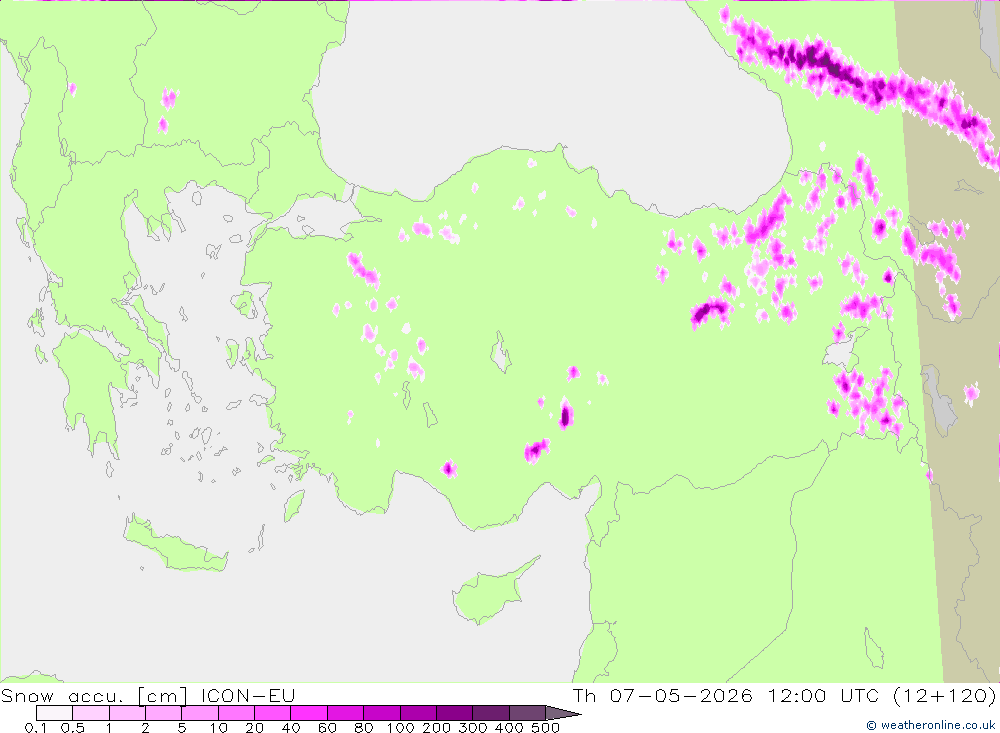The height and width of the screenshot is (733, 1000).
Task: Click the '0.1' legend label
Action: 36,728
